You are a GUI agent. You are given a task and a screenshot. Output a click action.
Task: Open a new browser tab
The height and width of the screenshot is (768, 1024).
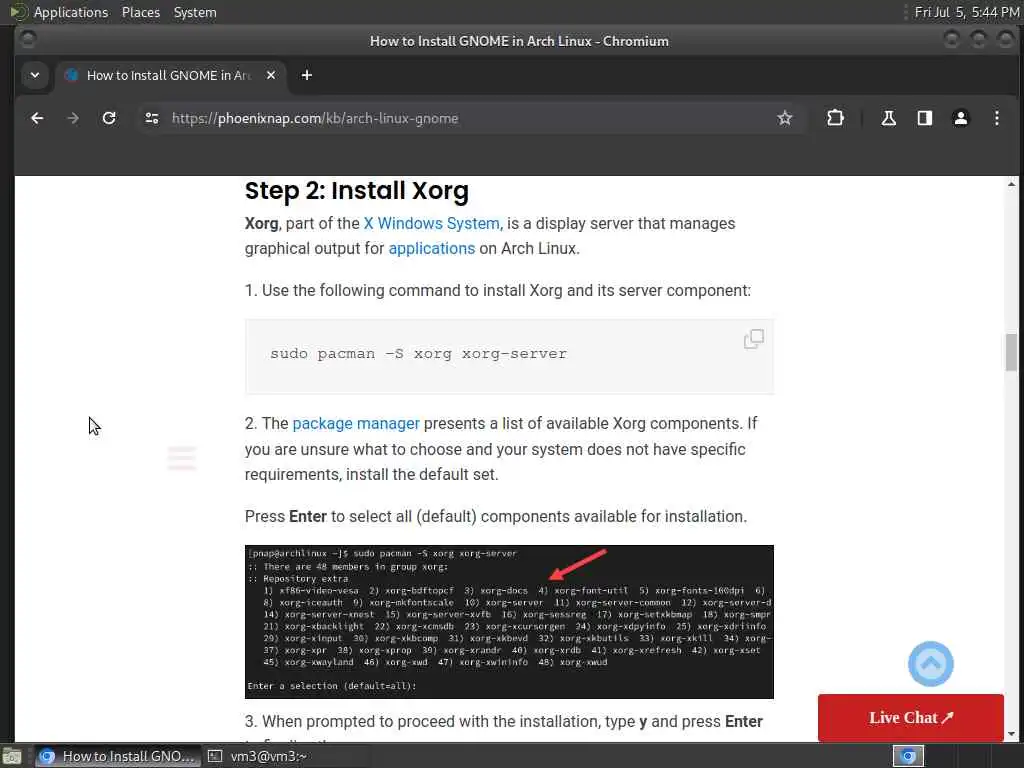306,75
